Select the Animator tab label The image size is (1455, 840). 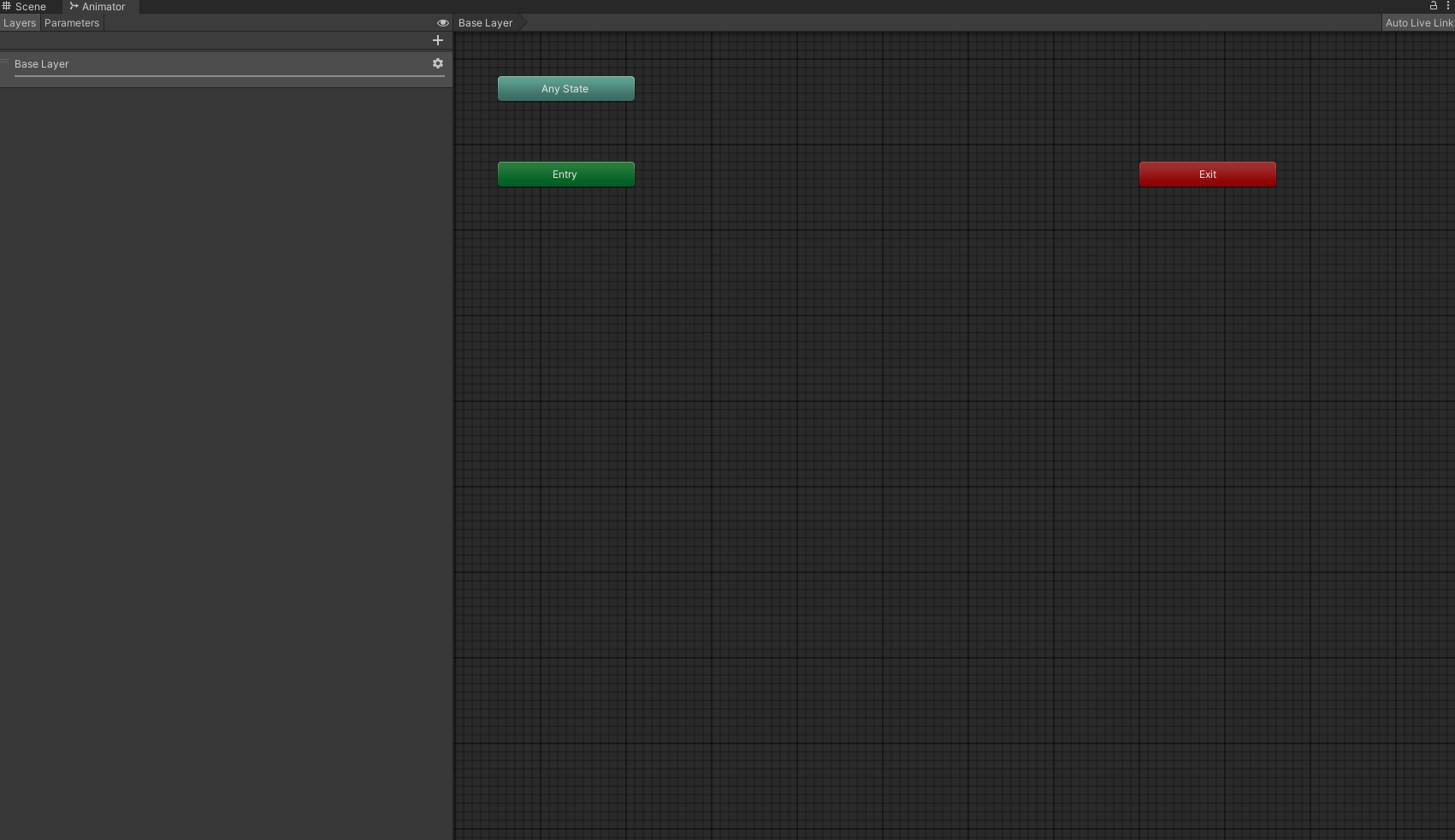coord(104,7)
